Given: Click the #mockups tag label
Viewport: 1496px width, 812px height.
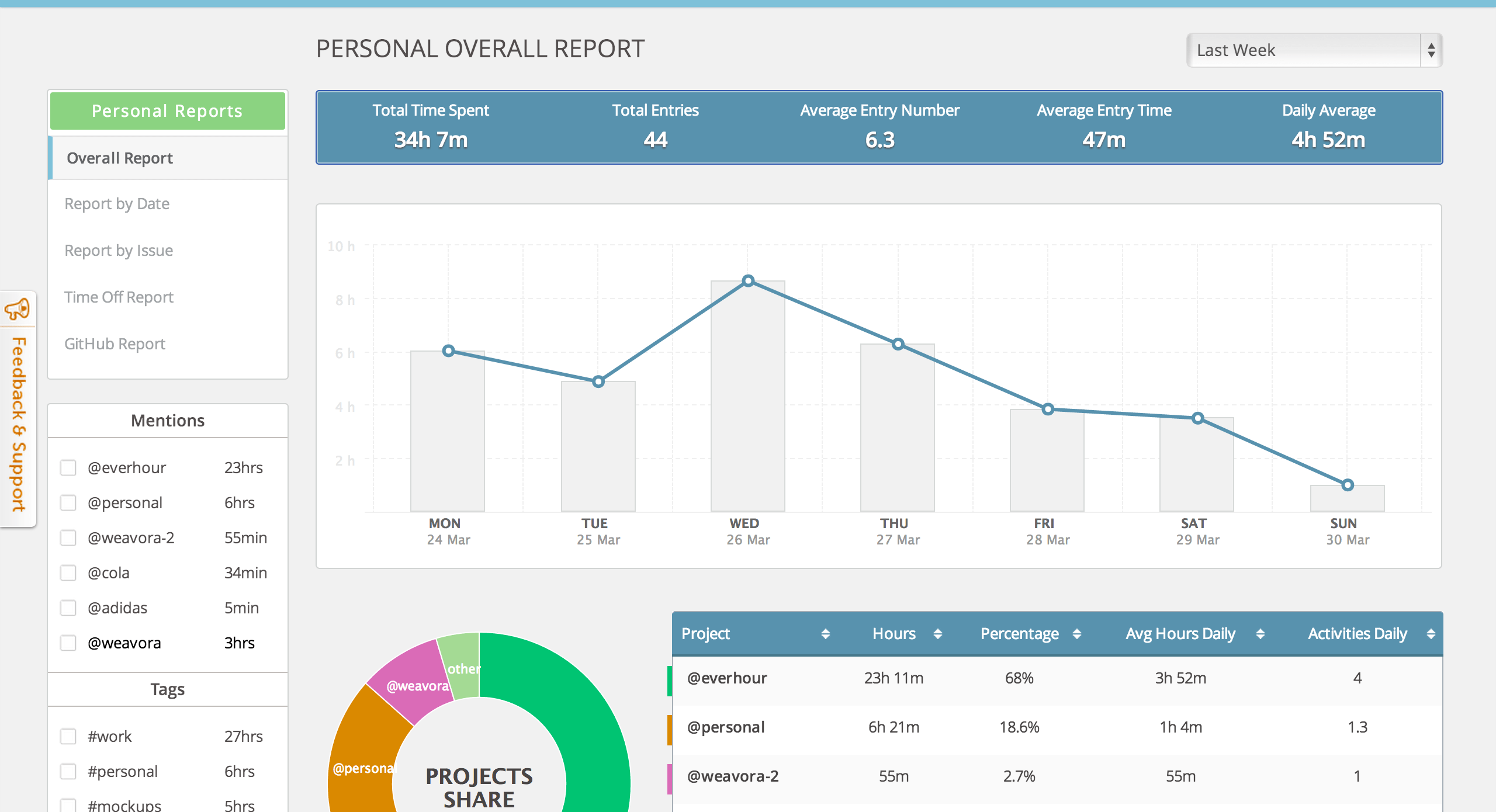Looking at the screenshot, I should [124, 805].
